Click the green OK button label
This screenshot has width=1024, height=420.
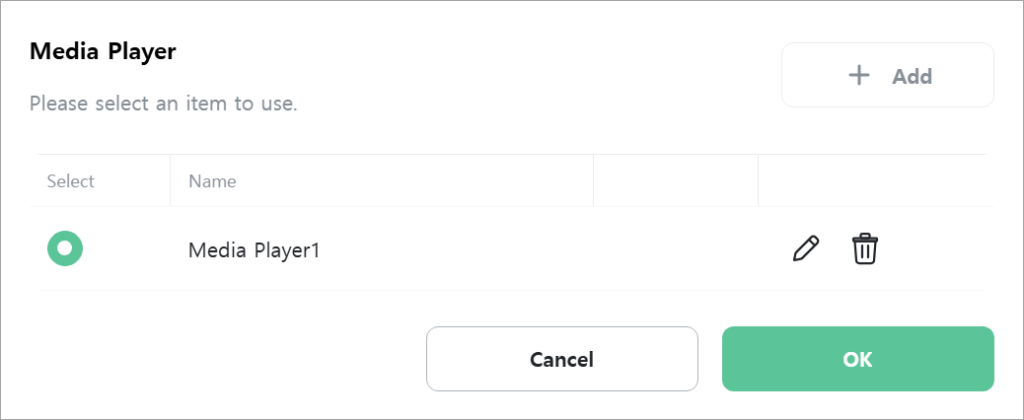click(x=857, y=359)
